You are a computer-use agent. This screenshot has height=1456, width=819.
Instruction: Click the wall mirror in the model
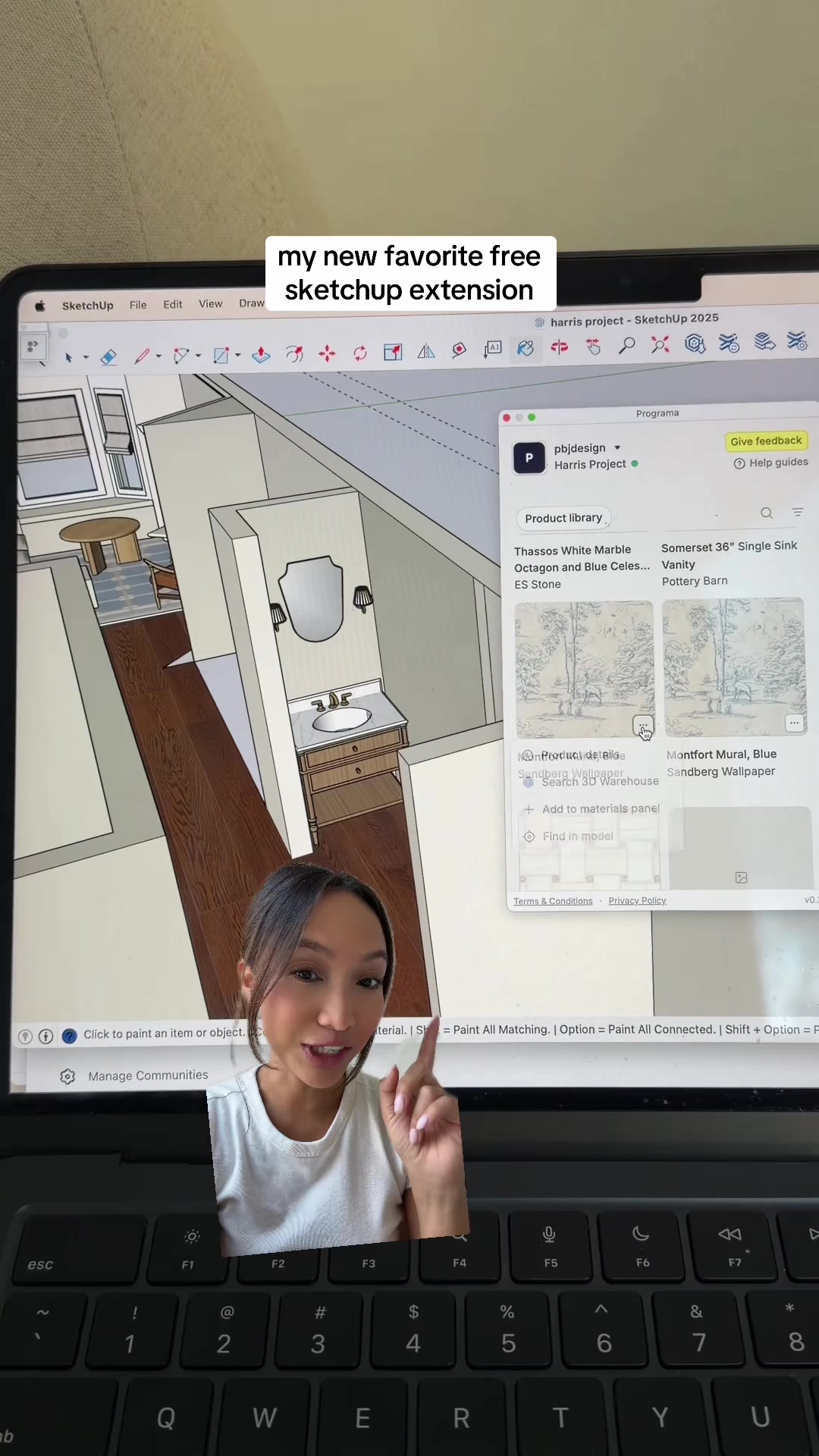click(310, 598)
